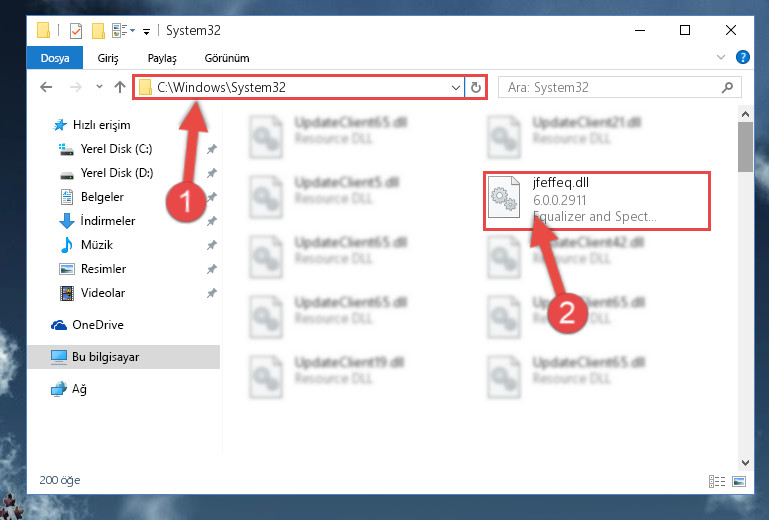Viewport: 769px width, 520px height.
Task: Switch to the Görünüm tab
Action: pyautogui.click(x=227, y=58)
